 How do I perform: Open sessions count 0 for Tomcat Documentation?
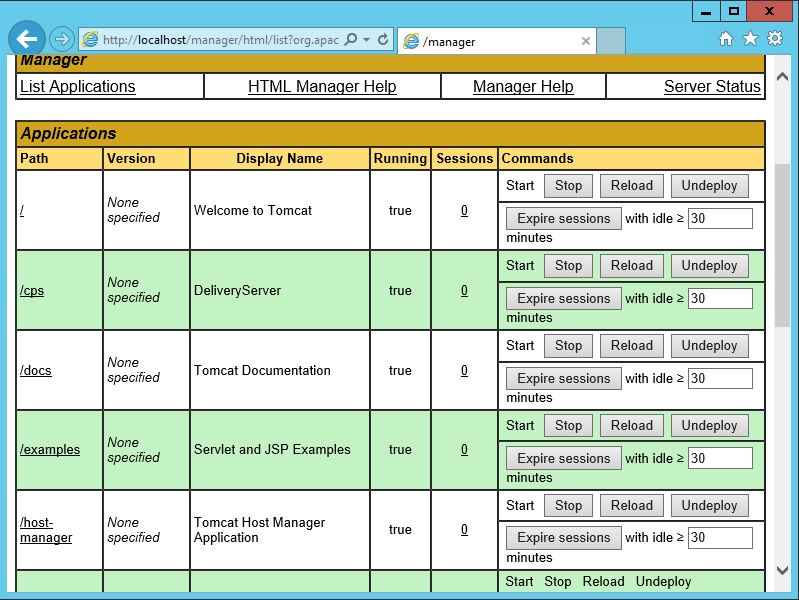464,371
